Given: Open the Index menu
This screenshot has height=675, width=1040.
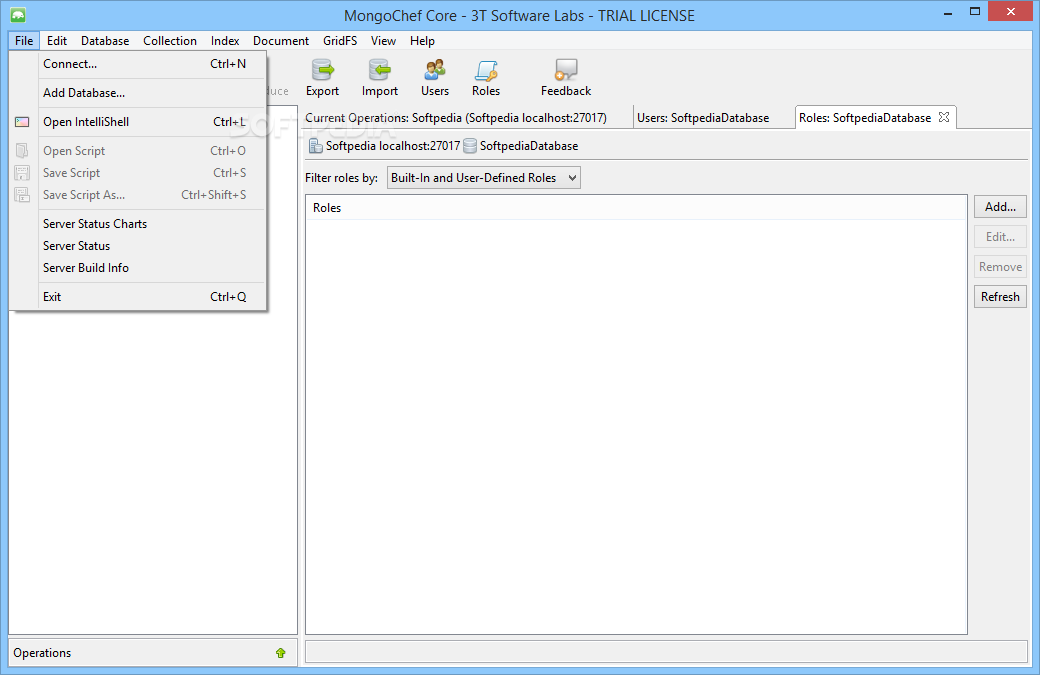Looking at the screenshot, I should pos(225,40).
